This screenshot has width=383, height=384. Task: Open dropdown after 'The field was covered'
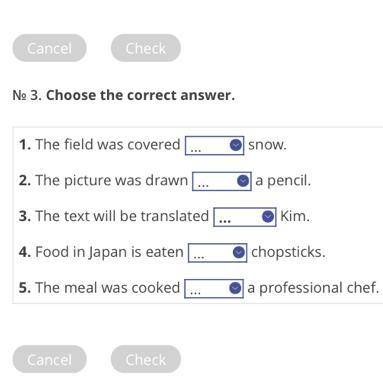214,145
